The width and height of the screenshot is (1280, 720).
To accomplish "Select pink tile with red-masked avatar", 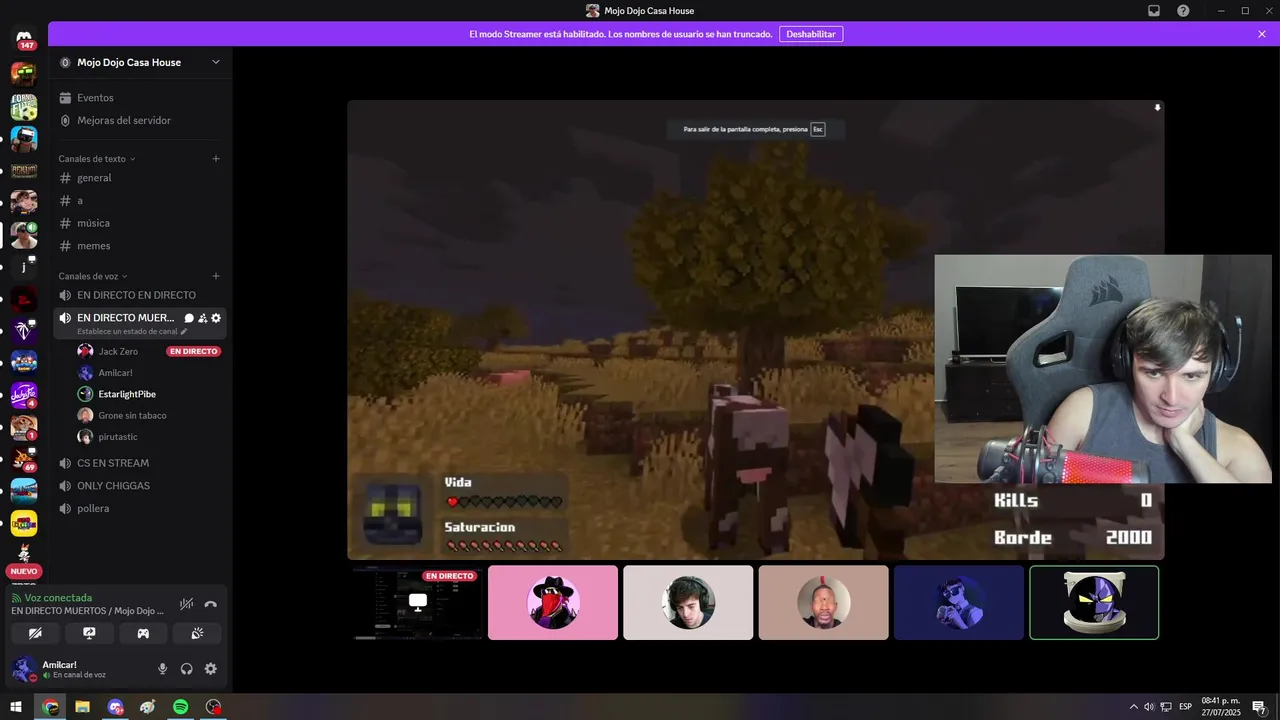I will pos(553,602).
